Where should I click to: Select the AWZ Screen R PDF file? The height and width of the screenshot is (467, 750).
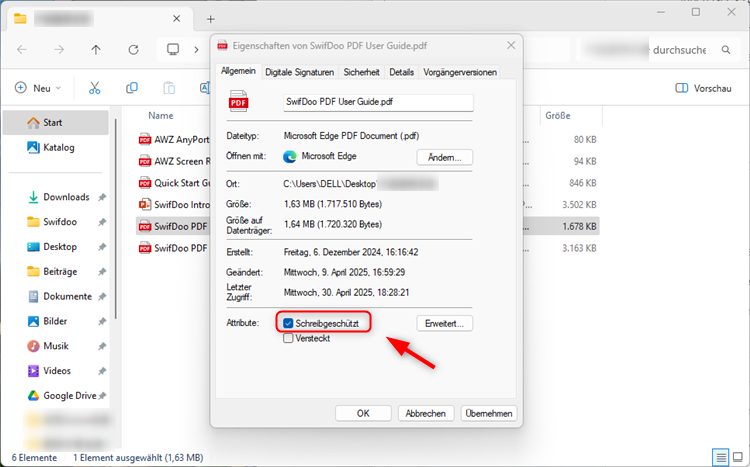tap(174, 161)
